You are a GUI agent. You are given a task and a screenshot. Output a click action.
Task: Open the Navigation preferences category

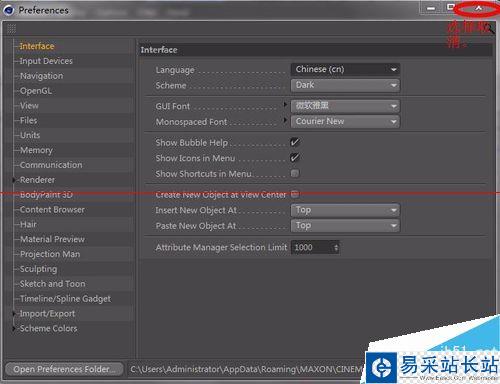coord(41,76)
